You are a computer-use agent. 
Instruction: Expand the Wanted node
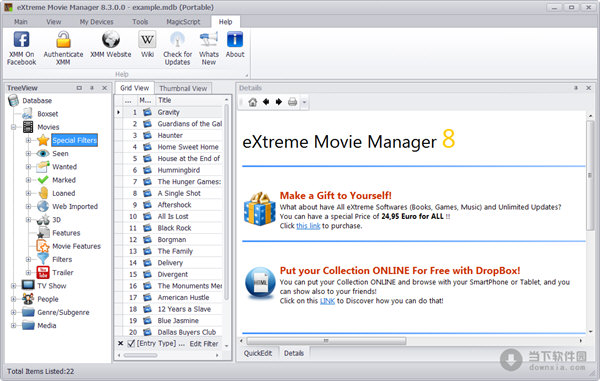[x=28, y=167]
